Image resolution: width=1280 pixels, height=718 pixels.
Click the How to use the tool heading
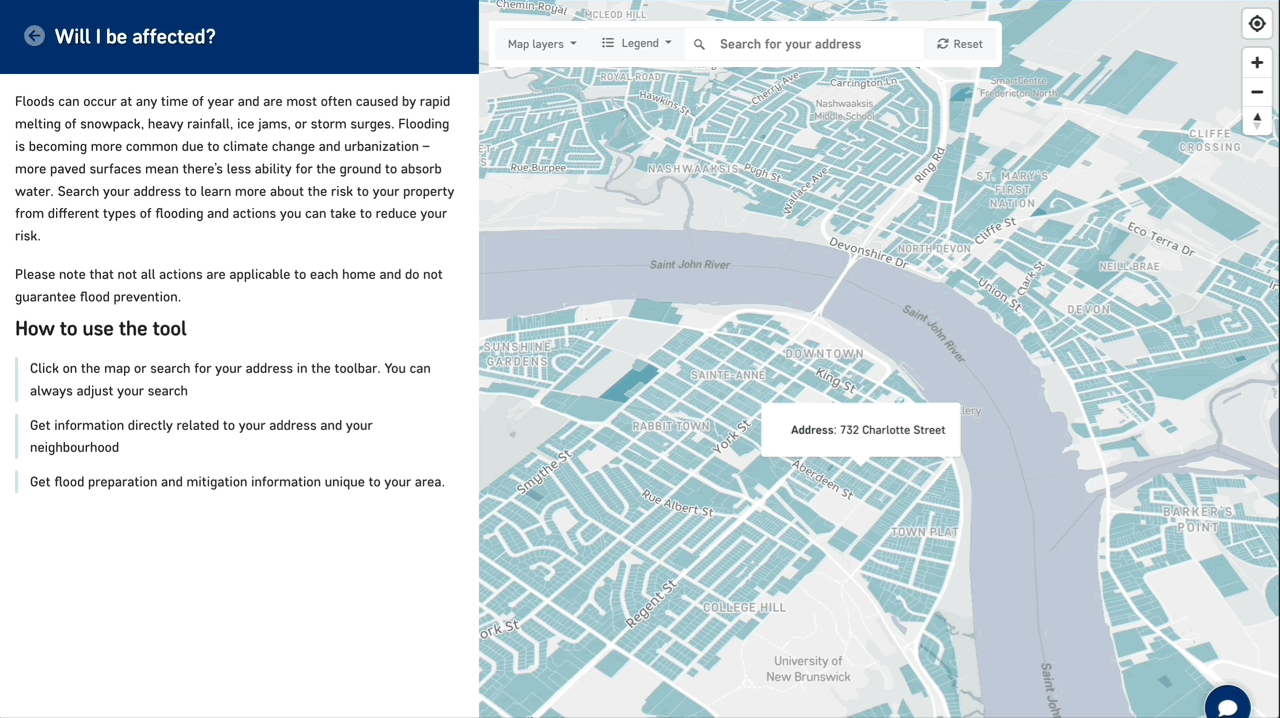(x=101, y=329)
